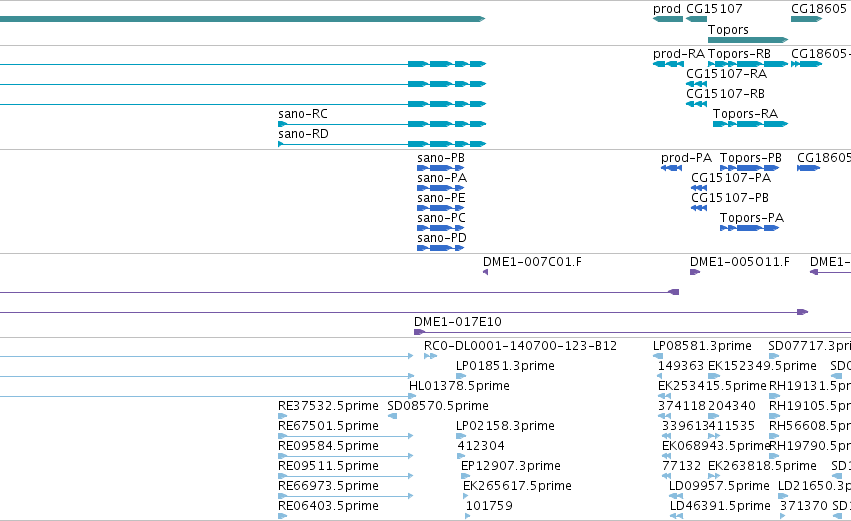Screen dimensions: 851x521
Task: Click the prod-RA transcript label
Action: [679, 54]
